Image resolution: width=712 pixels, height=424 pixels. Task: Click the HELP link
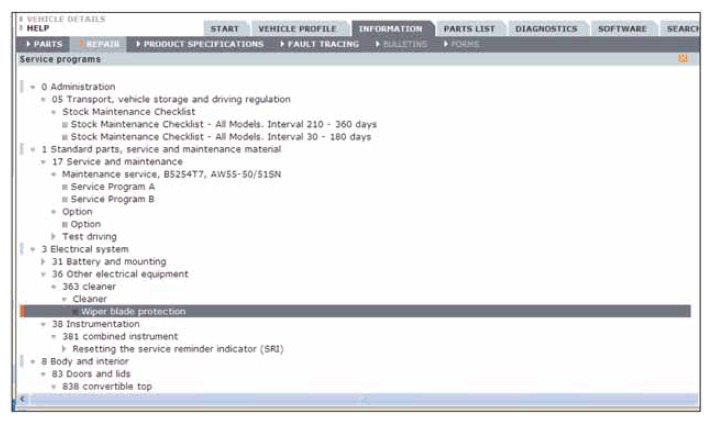tap(38, 28)
